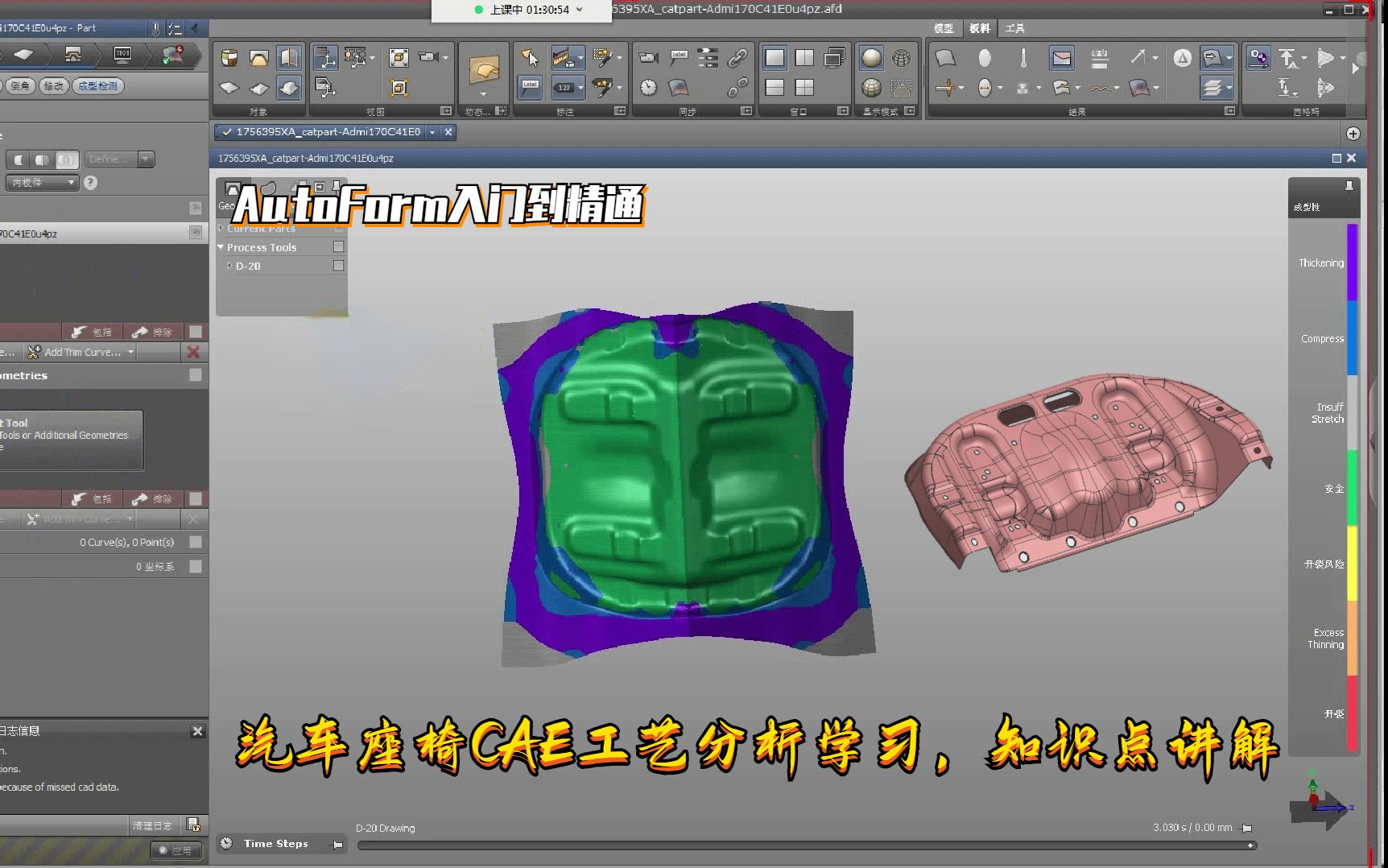The image size is (1388, 868).
Task: Click the red X delete curve icon
Action: tap(193, 352)
